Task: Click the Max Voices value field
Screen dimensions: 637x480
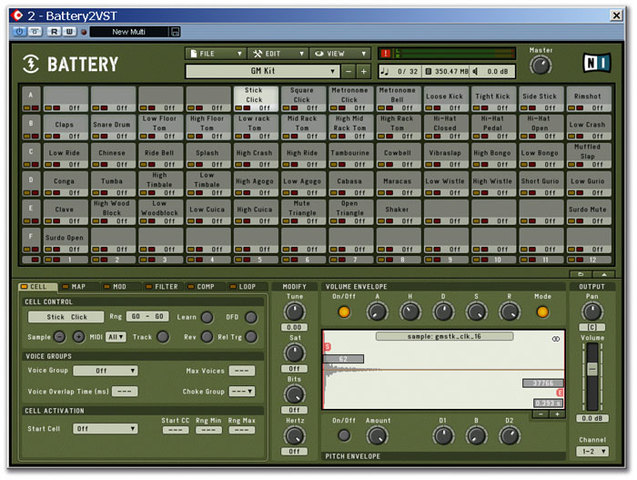Action: pyautogui.click(x=242, y=371)
